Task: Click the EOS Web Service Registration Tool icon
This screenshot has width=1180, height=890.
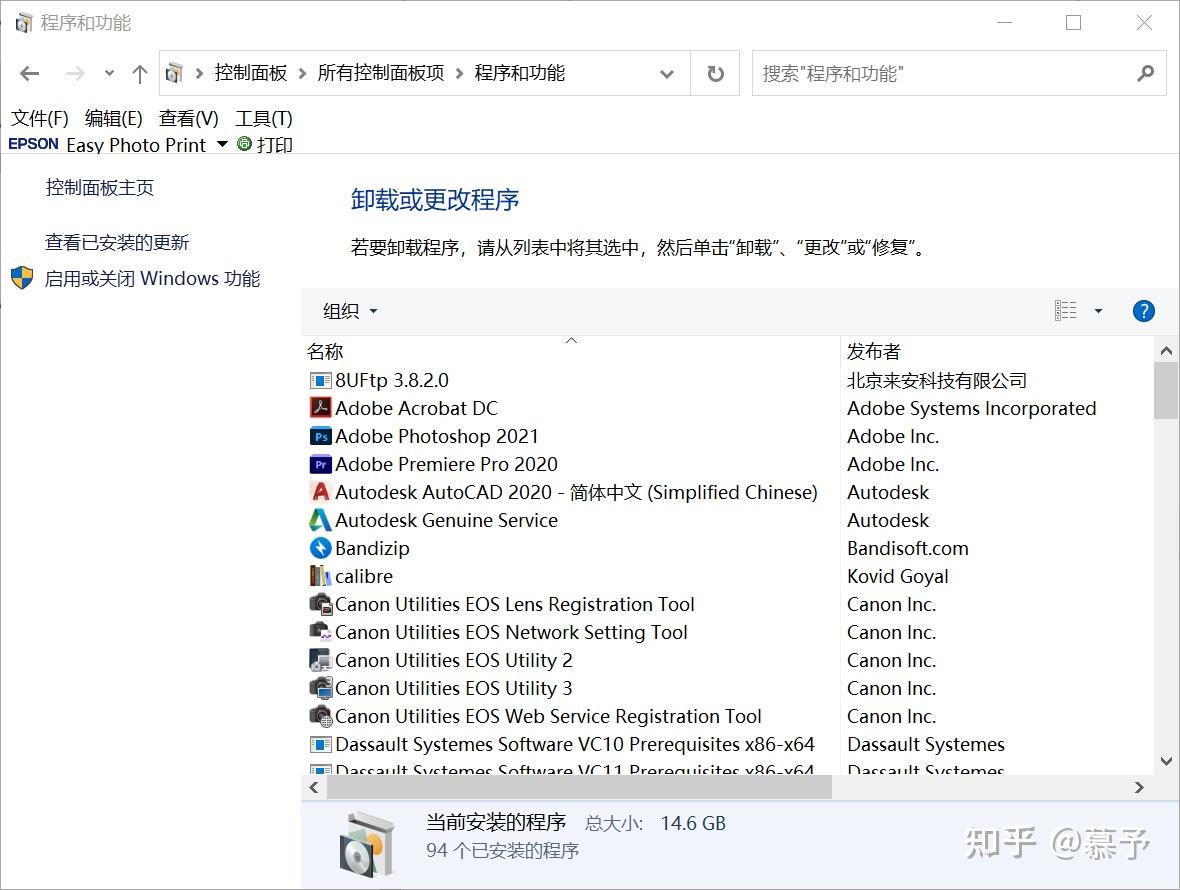Action: (321, 716)
